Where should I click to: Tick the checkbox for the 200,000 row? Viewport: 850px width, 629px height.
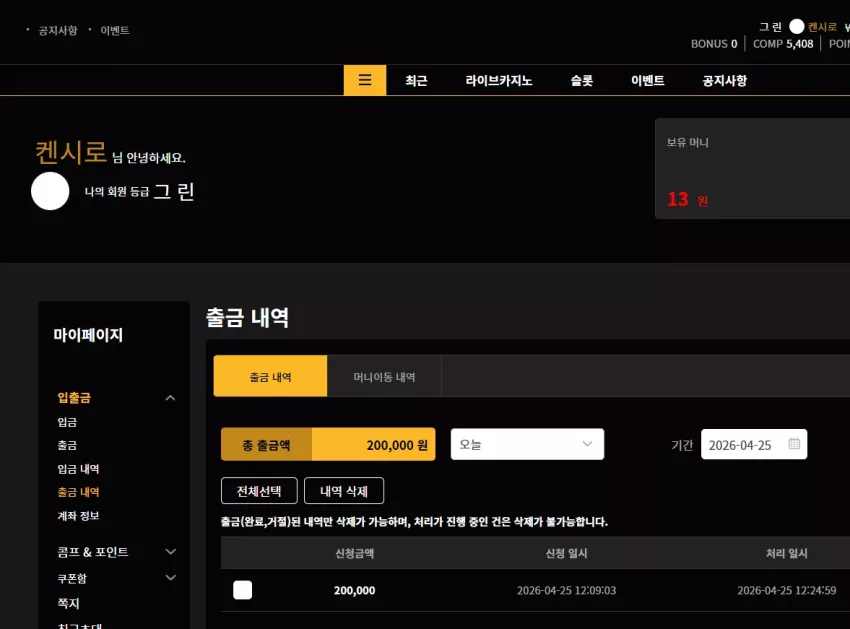pos(242,589)
